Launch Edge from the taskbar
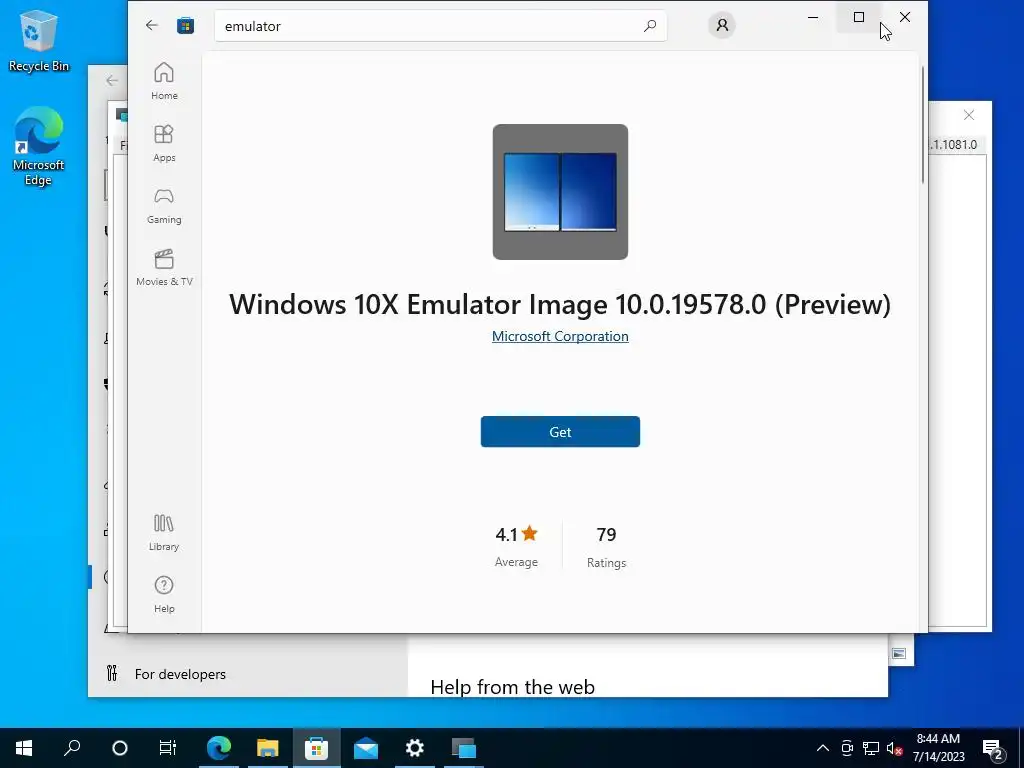1024x768 pixels. click(219, 748)
